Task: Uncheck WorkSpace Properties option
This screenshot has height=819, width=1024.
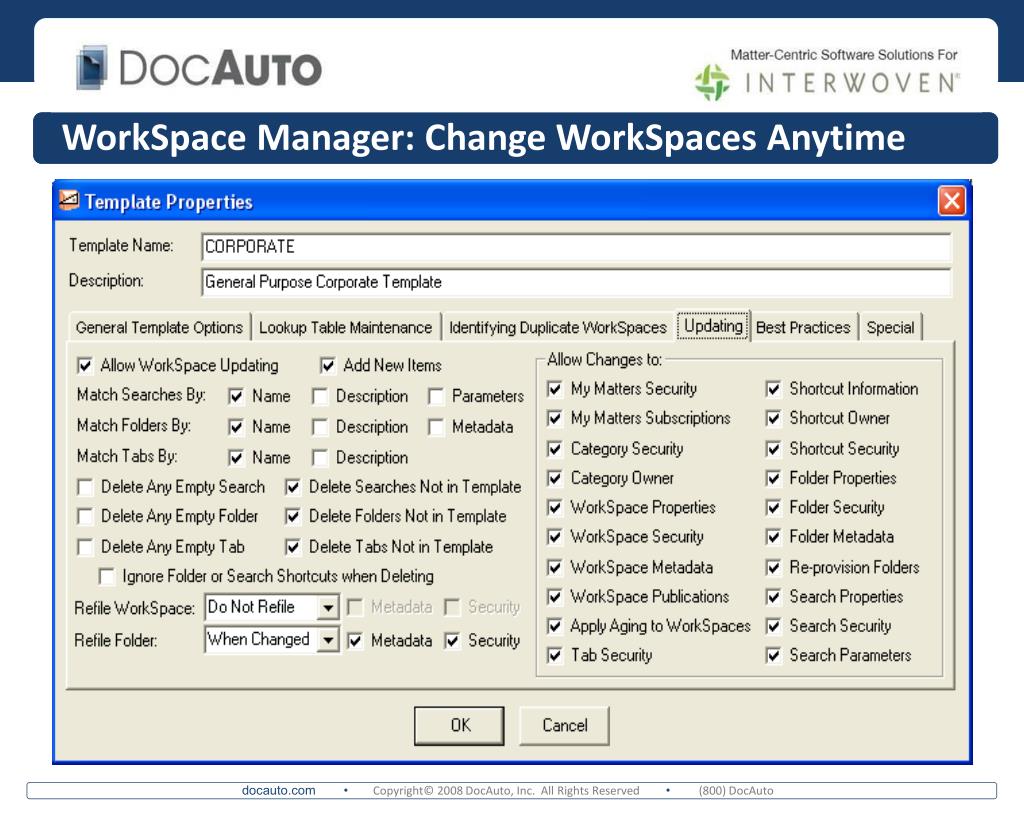Action: pos(554,507)
